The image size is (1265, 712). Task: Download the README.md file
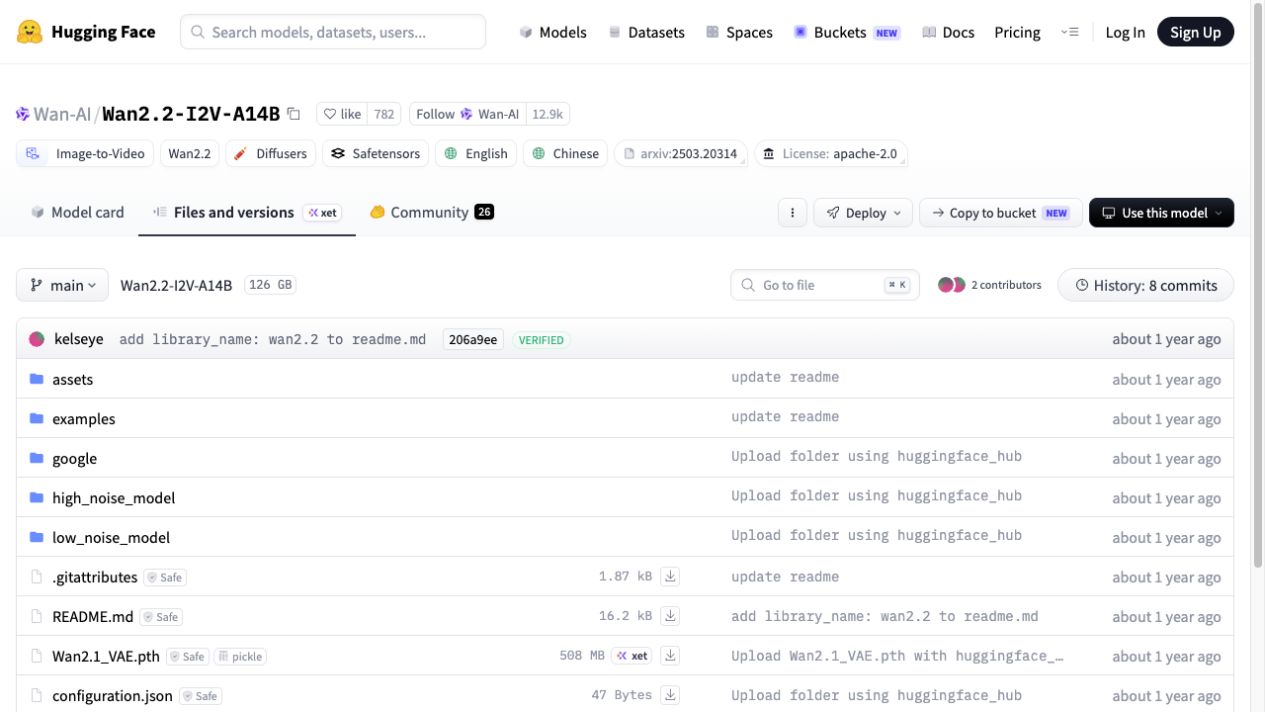coord(671,616)
